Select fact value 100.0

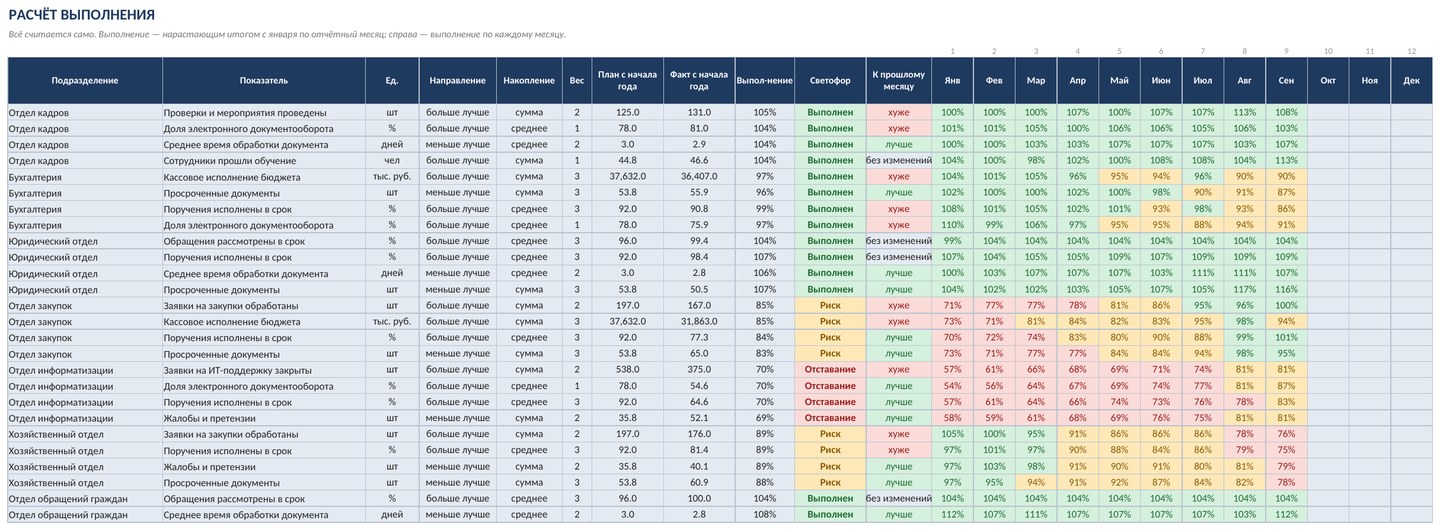[x=699, y=498]
